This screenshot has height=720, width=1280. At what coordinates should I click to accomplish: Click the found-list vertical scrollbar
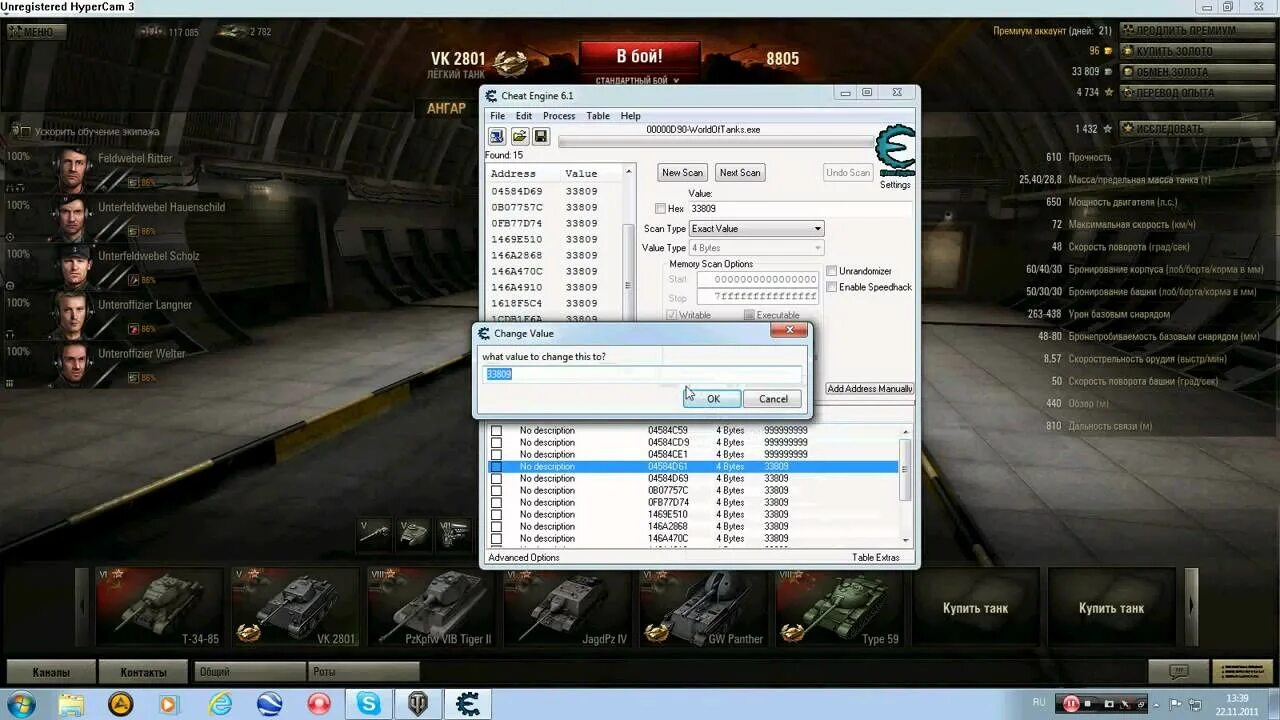629,246
